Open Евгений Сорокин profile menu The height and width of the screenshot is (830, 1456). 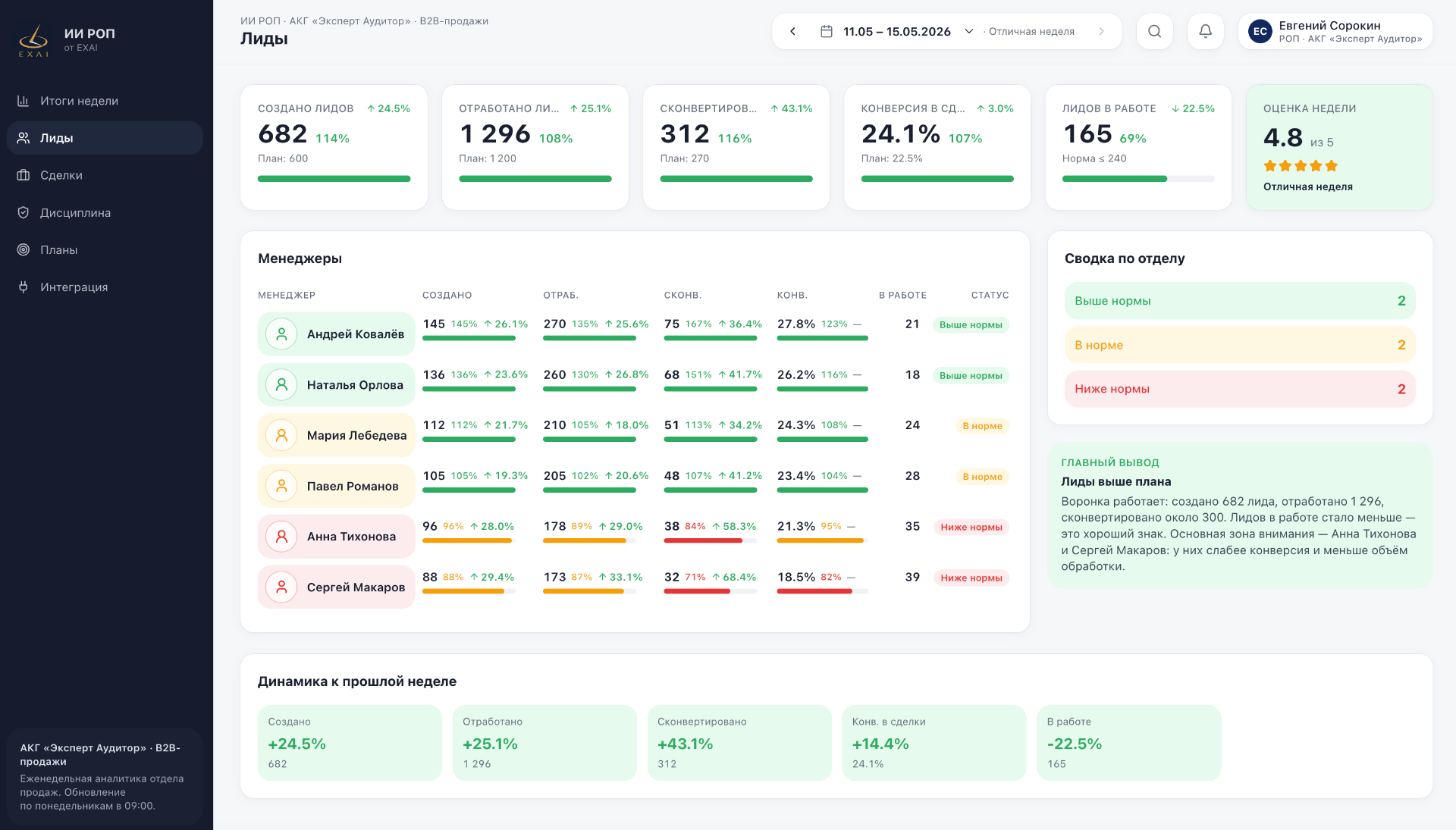pos(1335,31)
